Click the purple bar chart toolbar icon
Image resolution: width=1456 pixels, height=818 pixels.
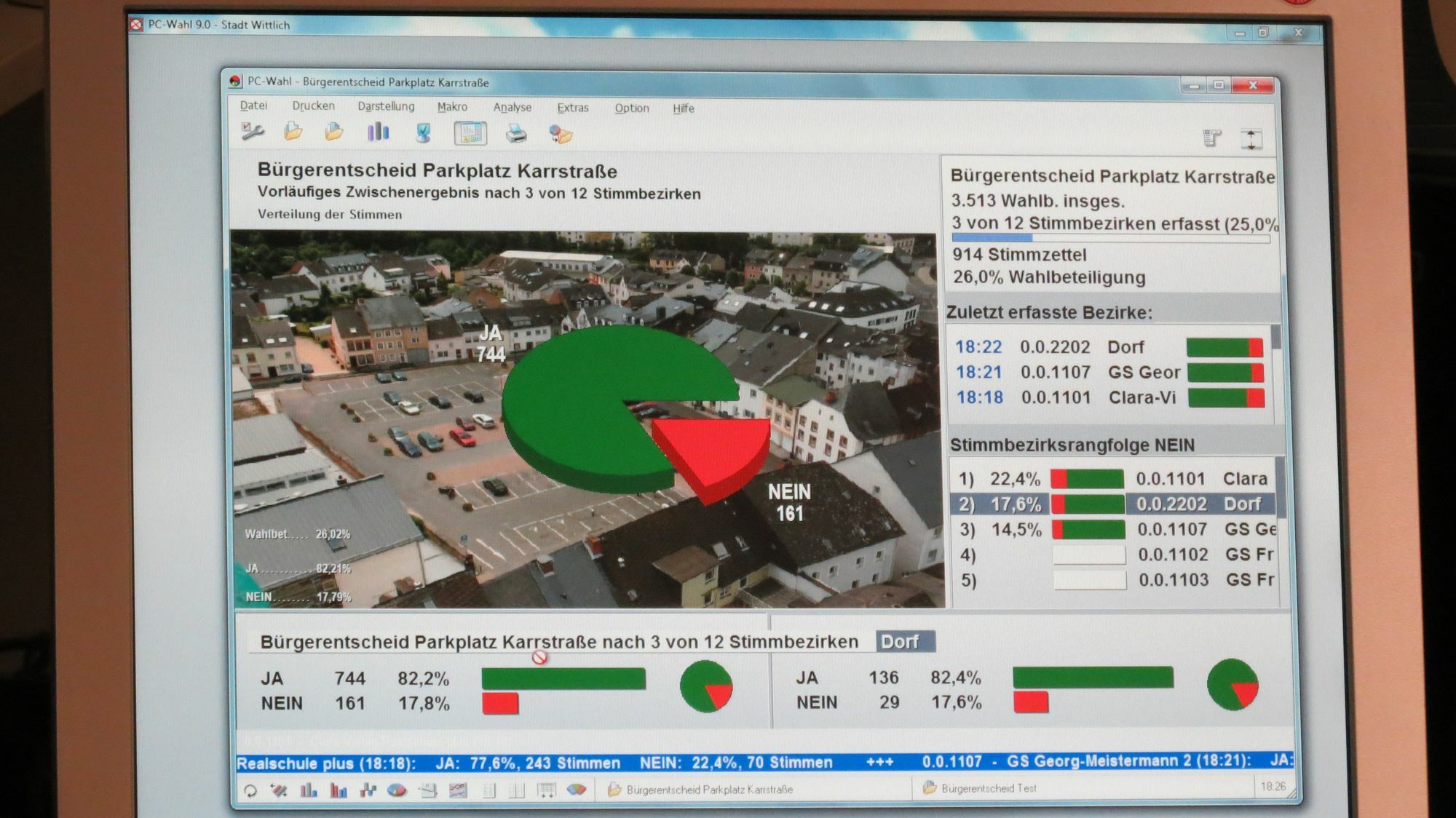[378, 132]
